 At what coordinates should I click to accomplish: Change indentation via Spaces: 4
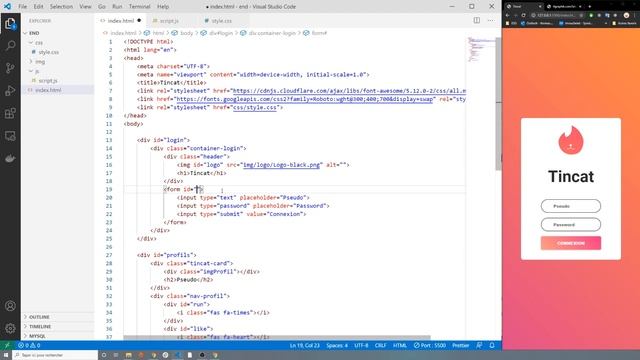(x=337, y=345)
